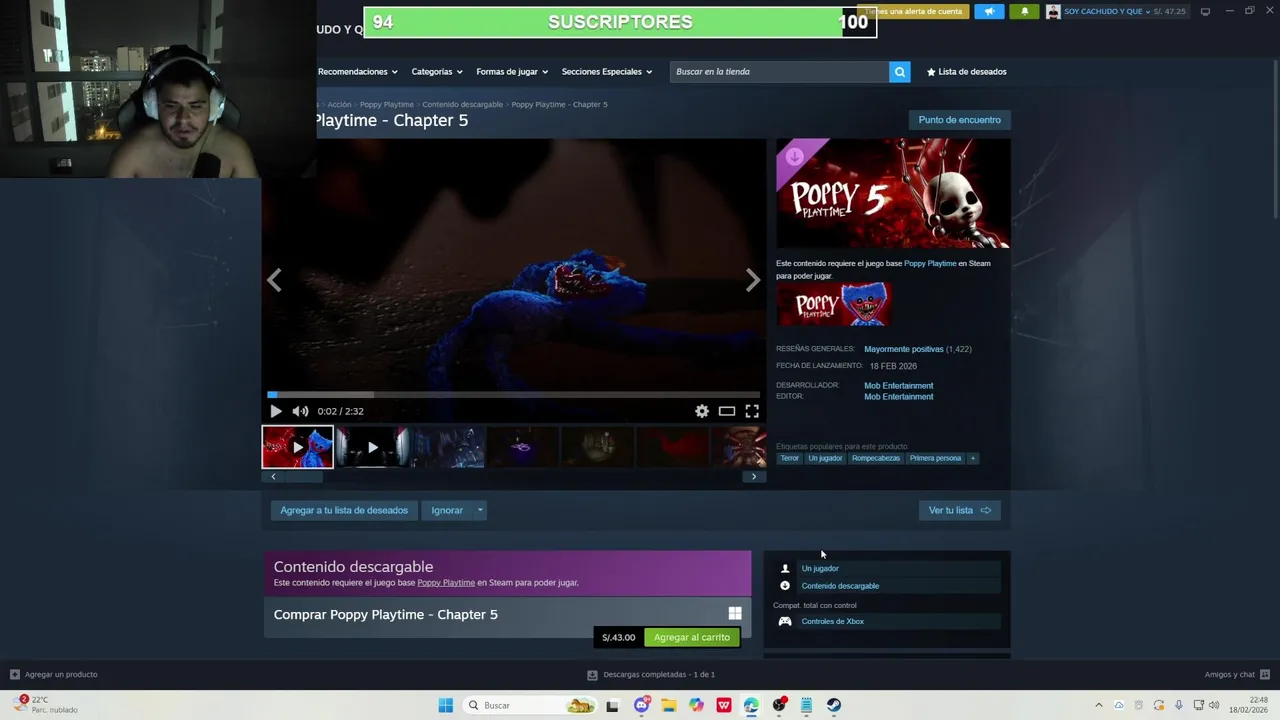
Task: Open video settings gear
Action: tap(702, 411)
